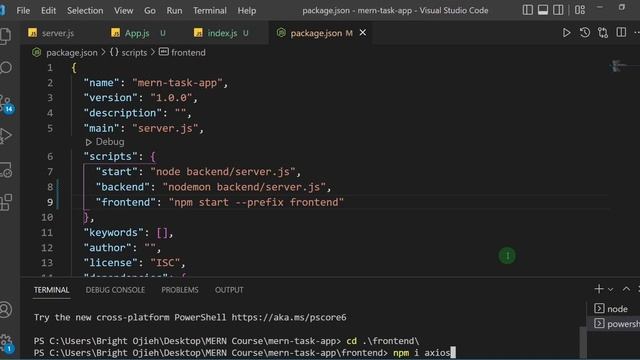Click the Run play icon in editor toolbar
Screen dimensions: 640x360
pos(566,33)
